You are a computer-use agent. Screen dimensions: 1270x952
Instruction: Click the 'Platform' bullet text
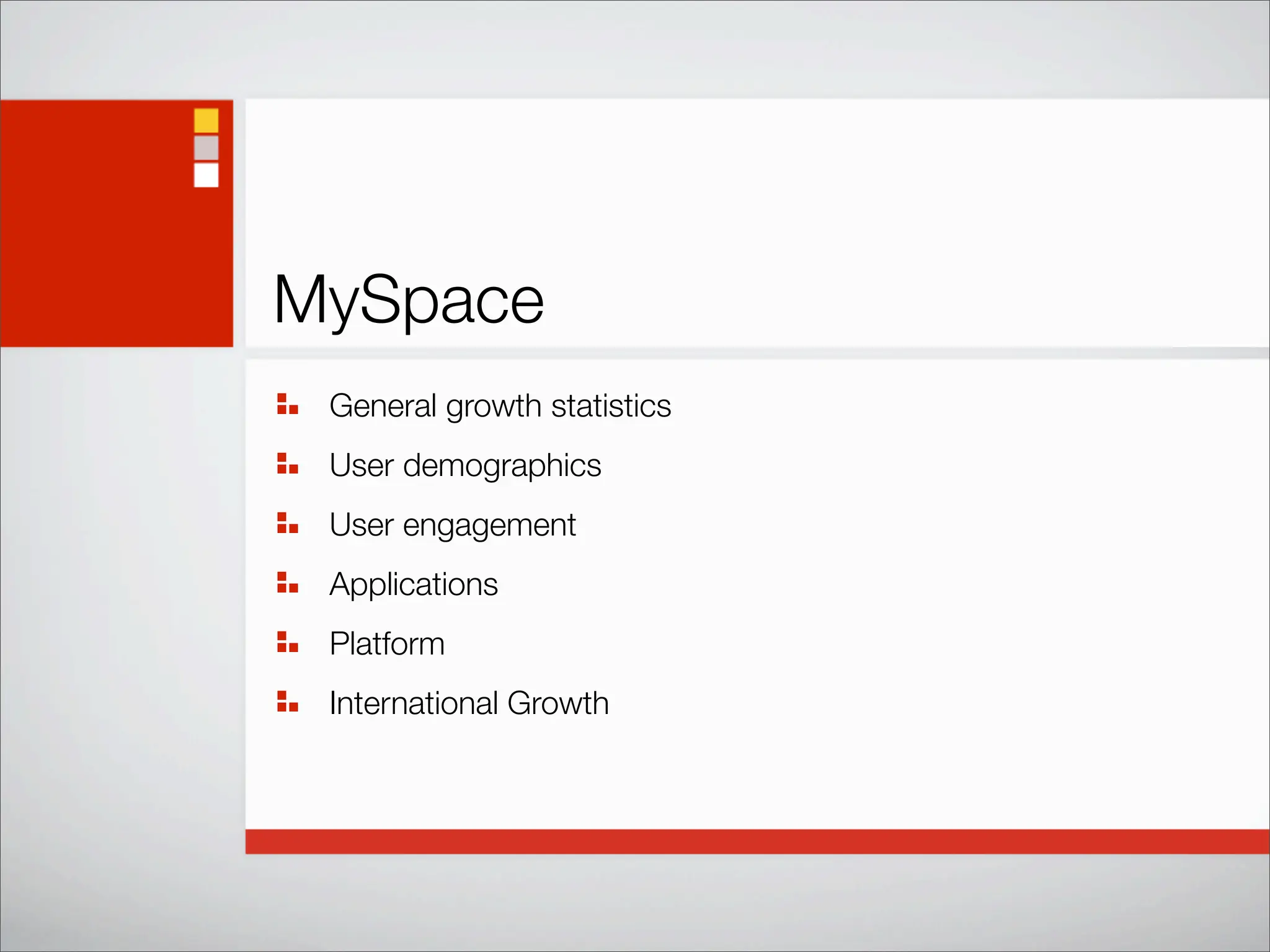tap(387, 644)
